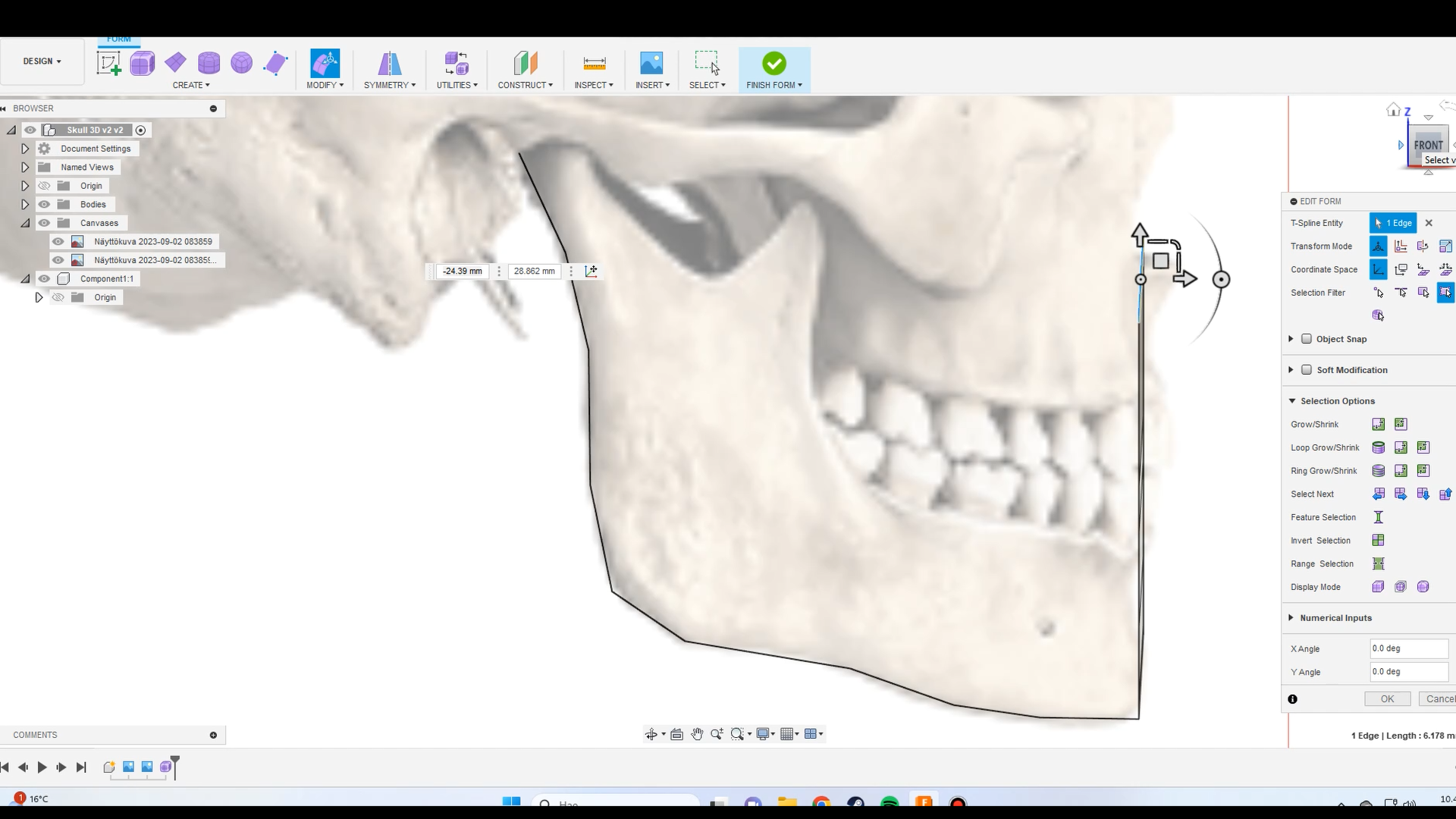Image resolution: width=1456 pixels, height=819 pixels.
Task: Select the Create Box form tool
Action: tap(142, 63)
